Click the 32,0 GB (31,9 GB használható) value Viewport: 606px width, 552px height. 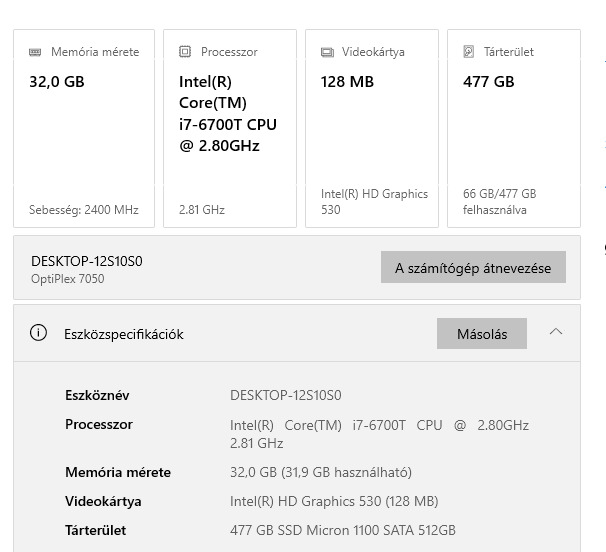(x=320, y=472)
